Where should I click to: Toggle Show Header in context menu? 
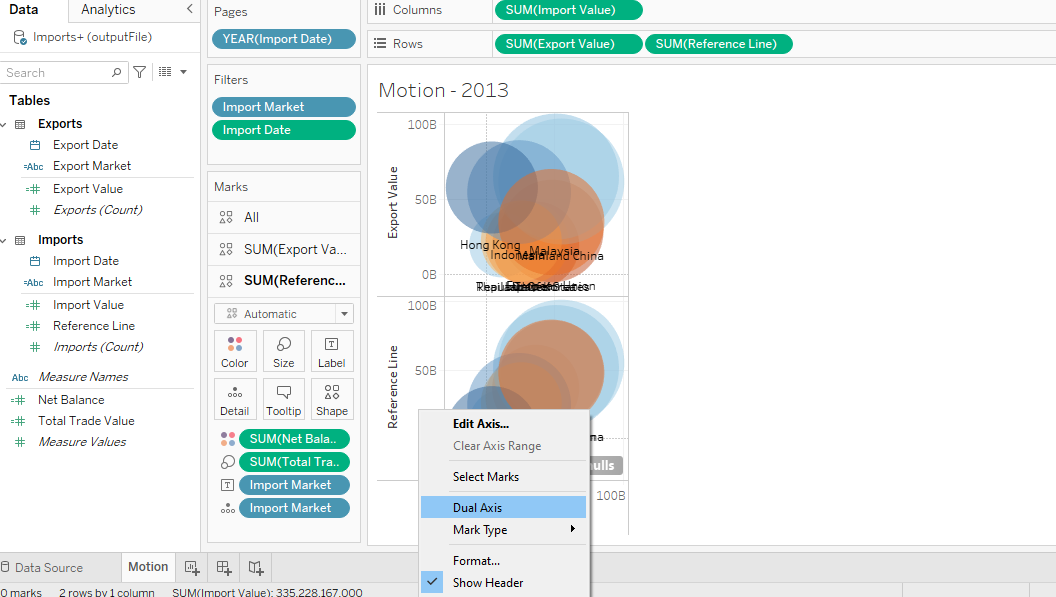[x=487, y=583]
